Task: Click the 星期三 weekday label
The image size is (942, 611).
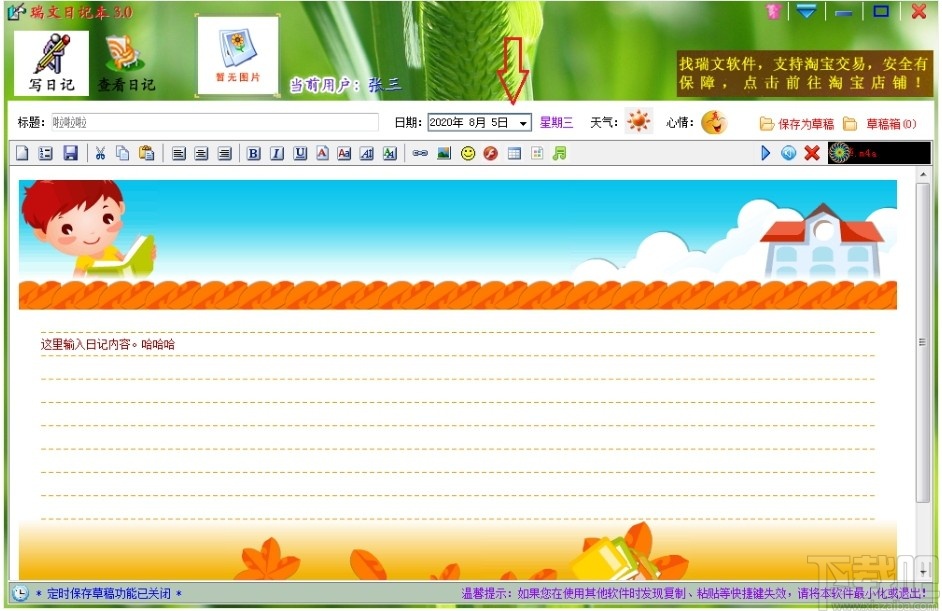Action: pyautogui.click(x=556, y=123)
